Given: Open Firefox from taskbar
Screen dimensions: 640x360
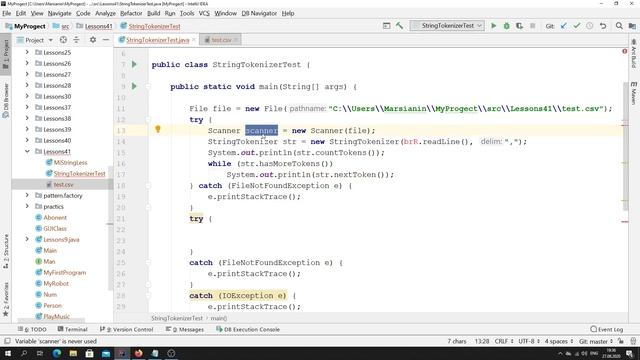Looking at the screenshot, I should 138,353.
